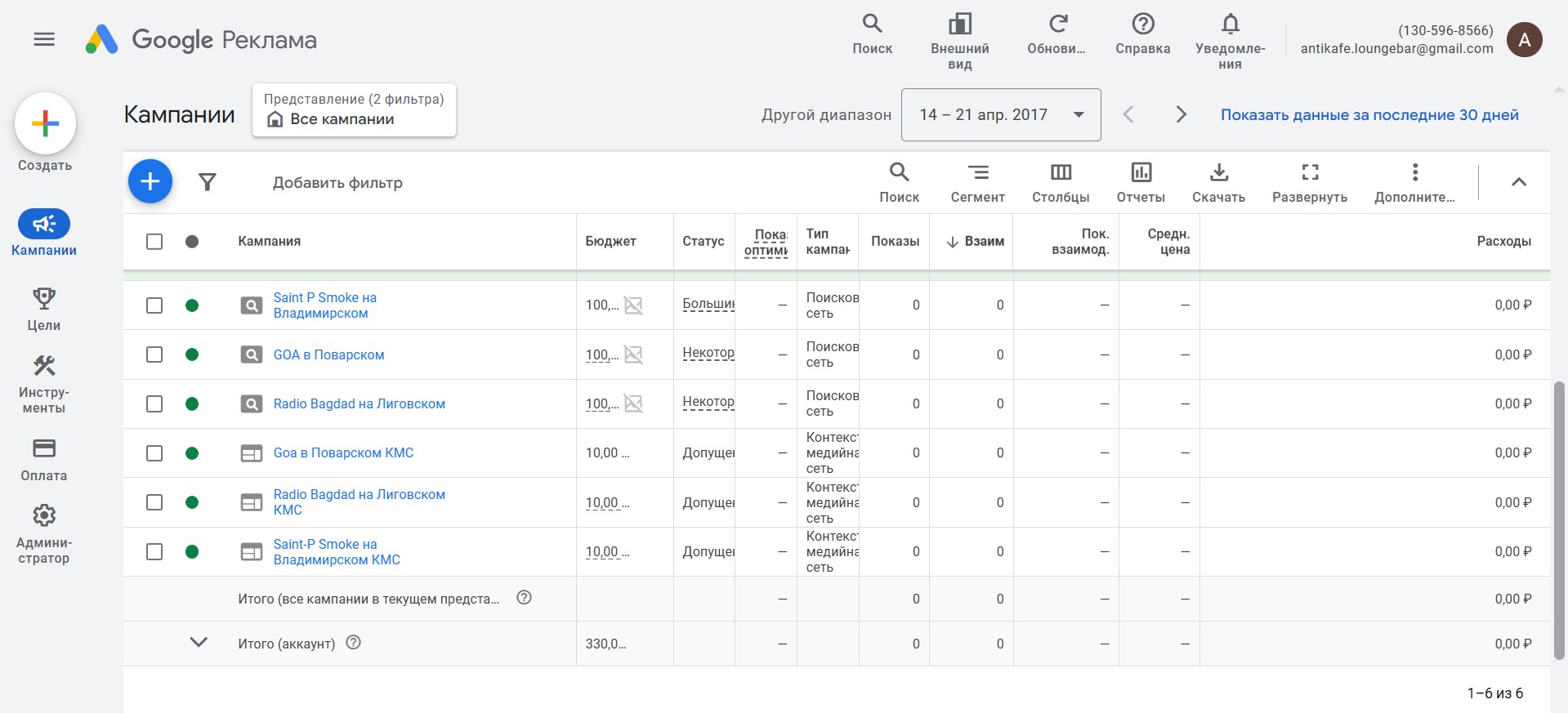Click Показать данные за последние 30 дней
Screen dimensions: 1568x713
click(1369, 115)
